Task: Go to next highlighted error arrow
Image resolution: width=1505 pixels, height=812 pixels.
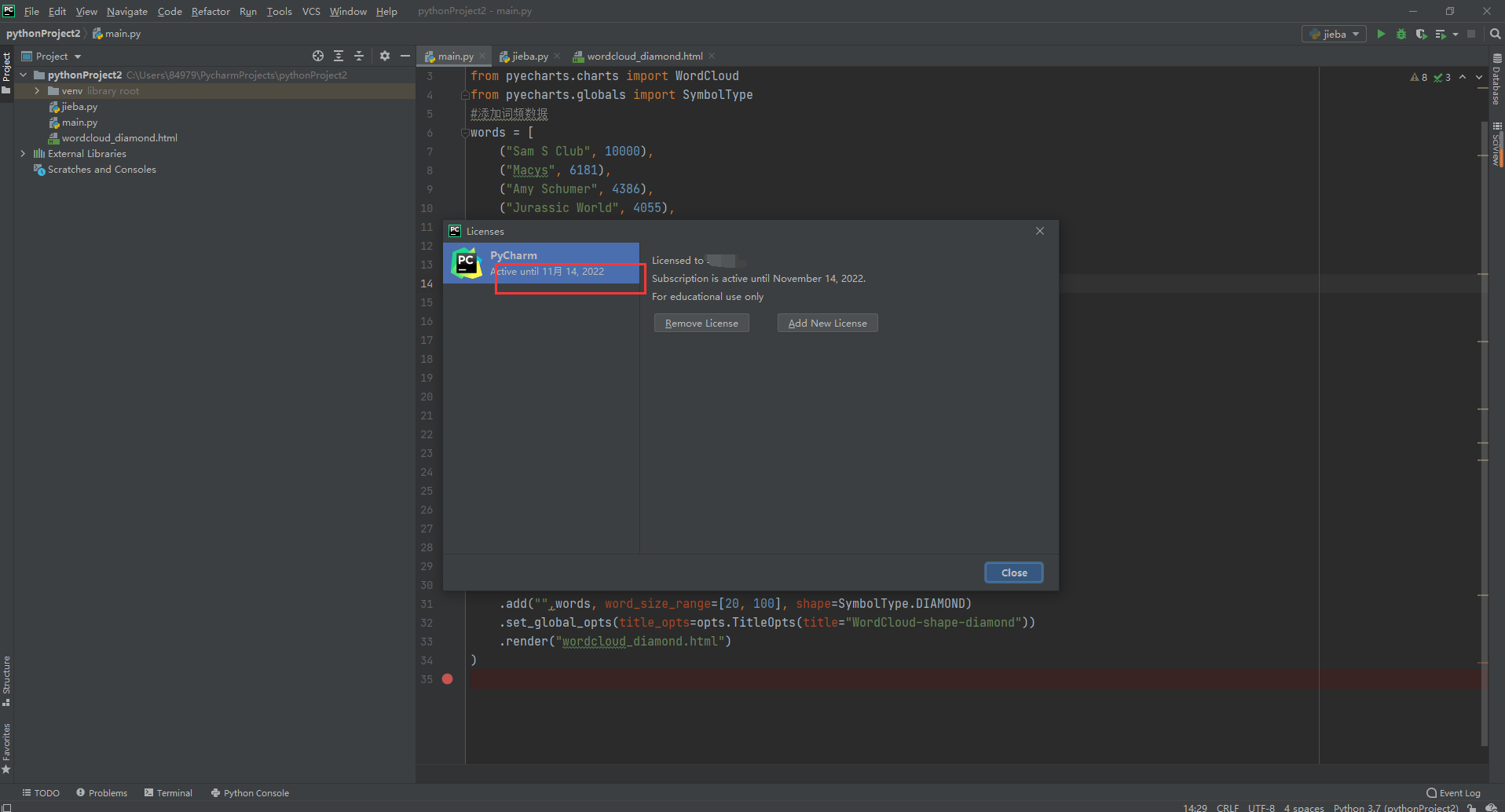Action: pyautogui.click(x=1479, y=77)
